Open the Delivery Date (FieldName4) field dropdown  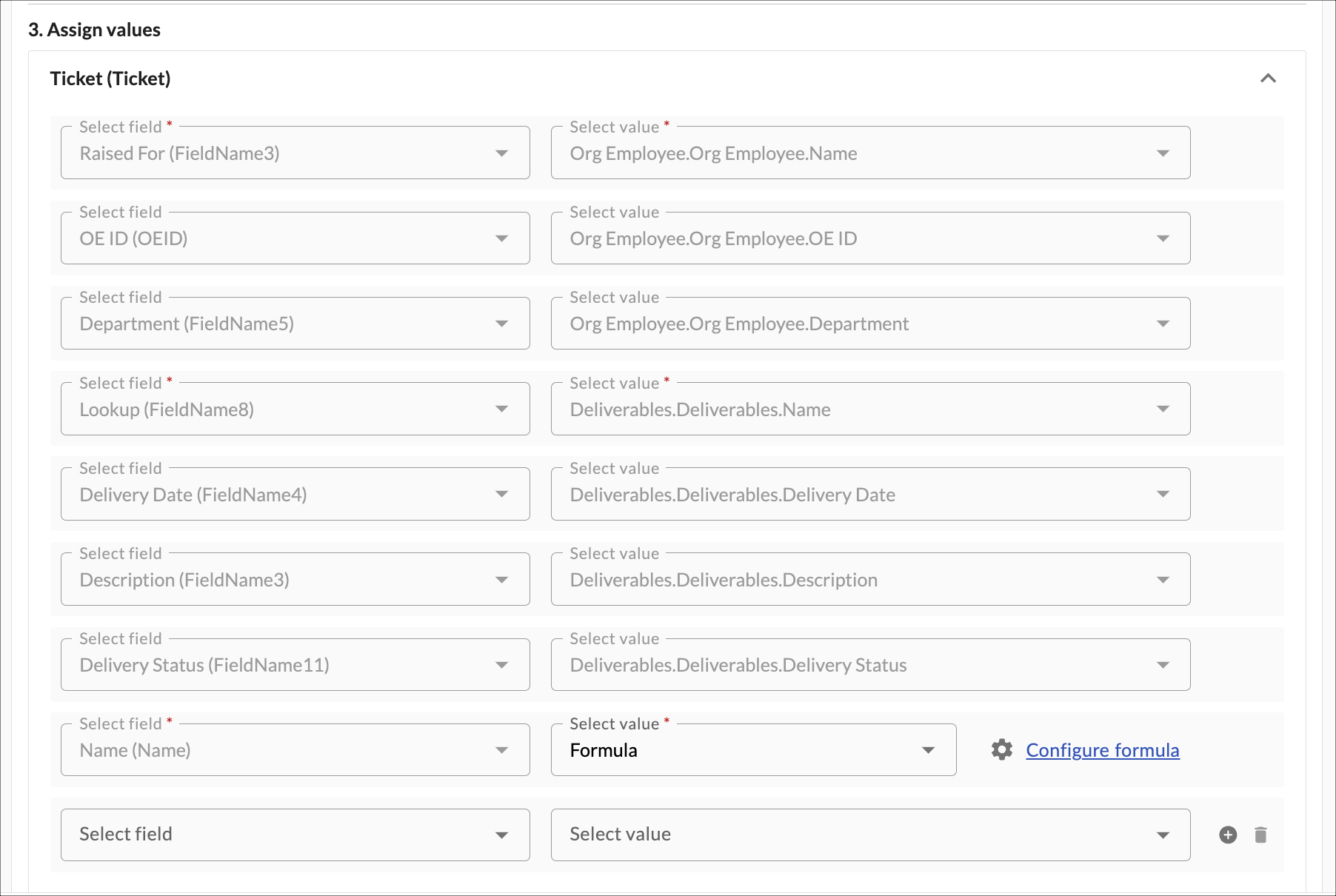coord(295,495)
